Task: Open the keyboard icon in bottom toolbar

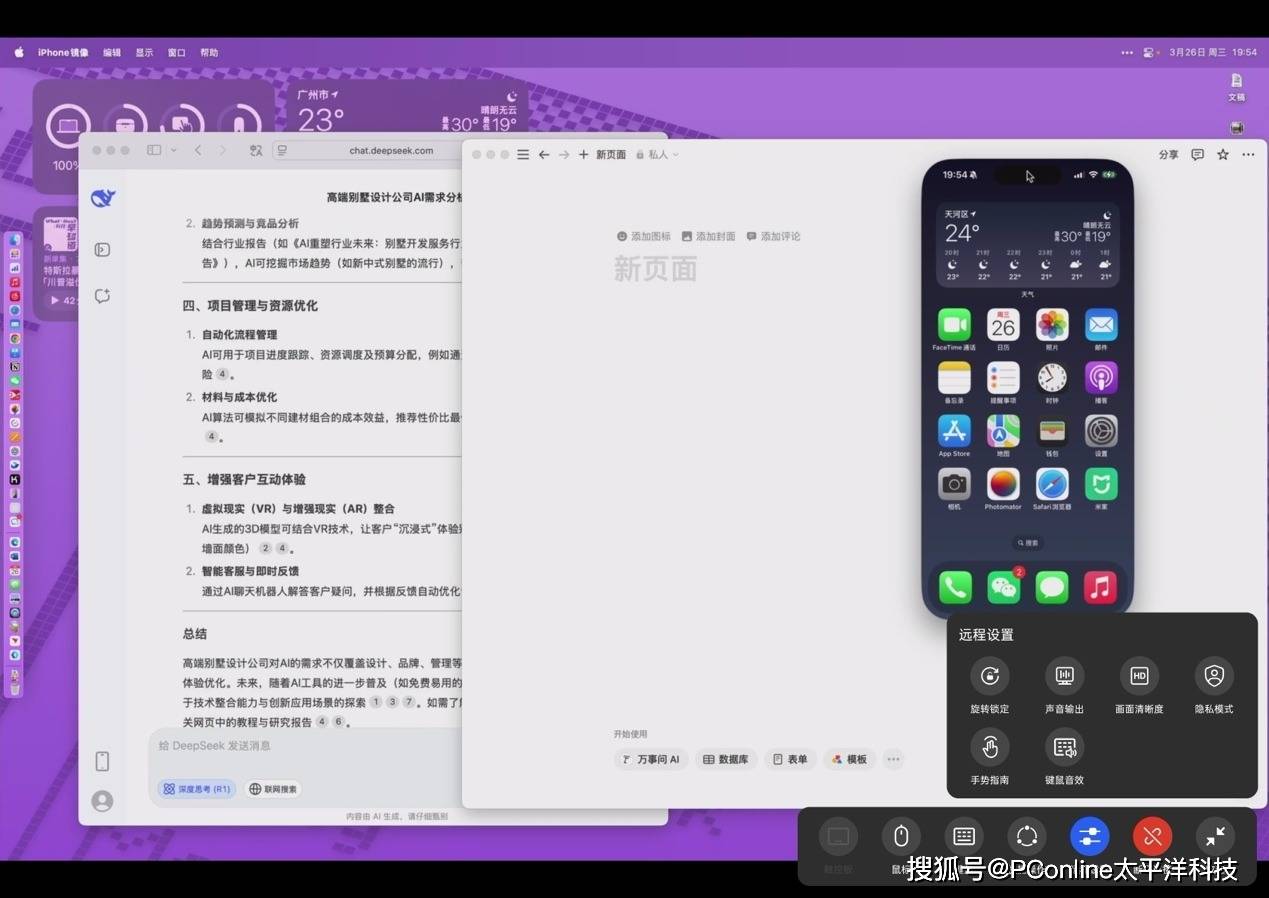Action: pos(964,836)
